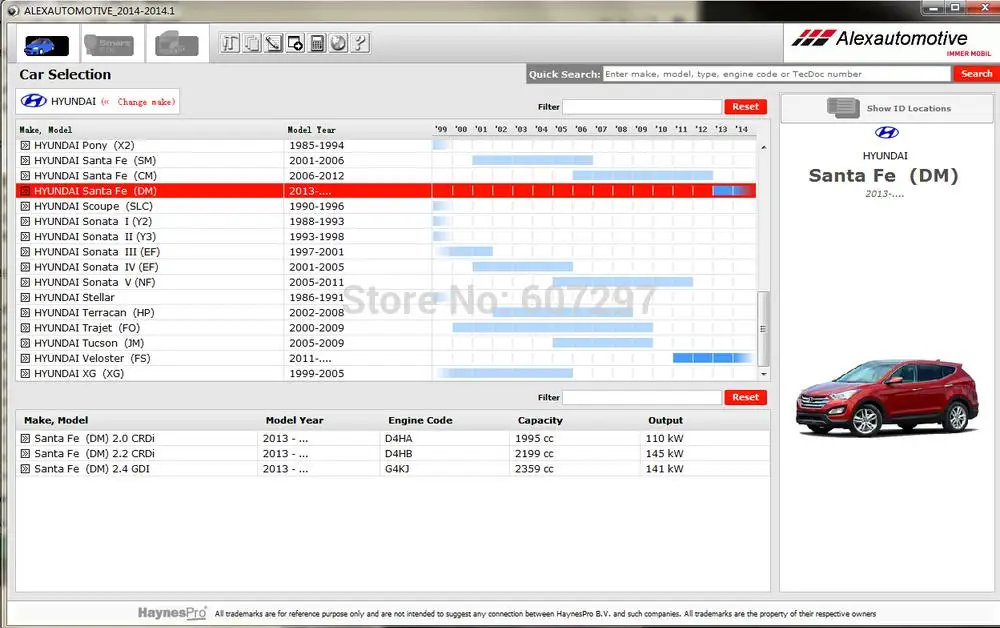The image size is (1000, 628).
Task: Sort by the Capacity column header
Action: pos(540,420)
